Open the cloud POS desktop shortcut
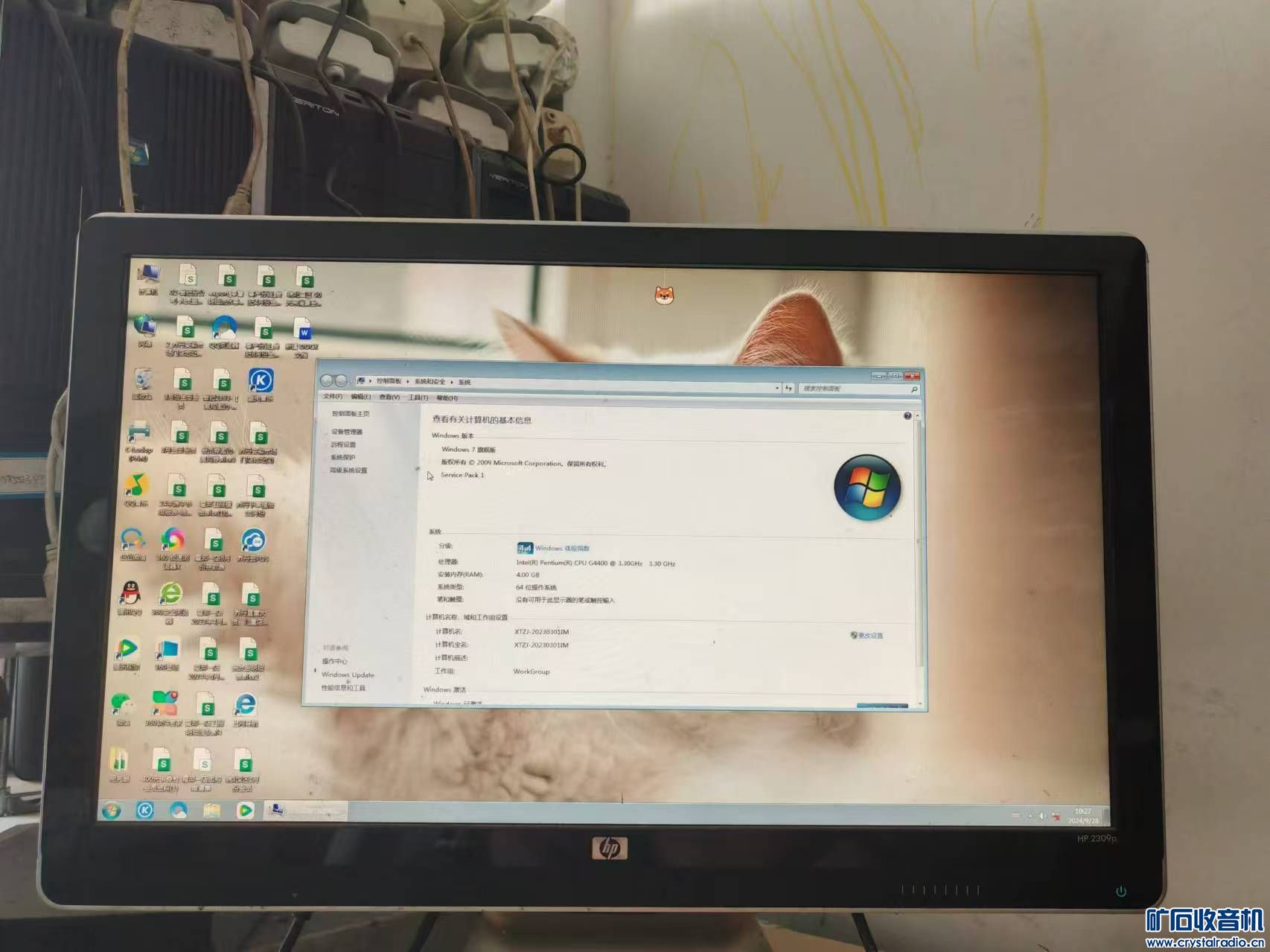 (x=253, y=545)
